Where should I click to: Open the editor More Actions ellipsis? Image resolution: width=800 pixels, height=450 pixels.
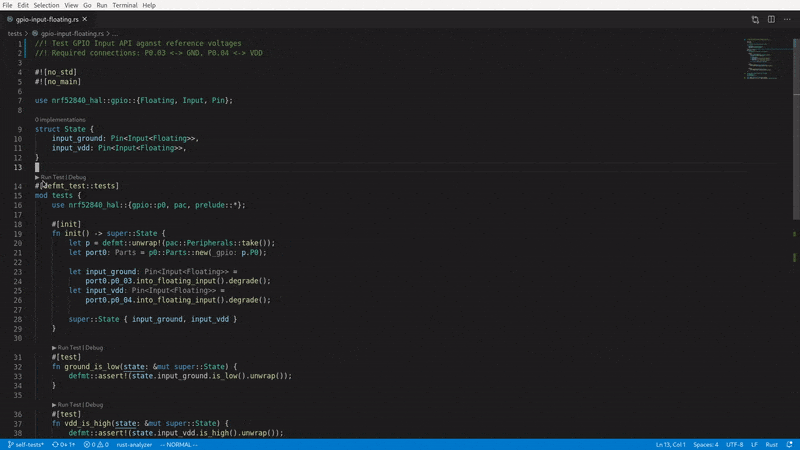pos(787,19)
